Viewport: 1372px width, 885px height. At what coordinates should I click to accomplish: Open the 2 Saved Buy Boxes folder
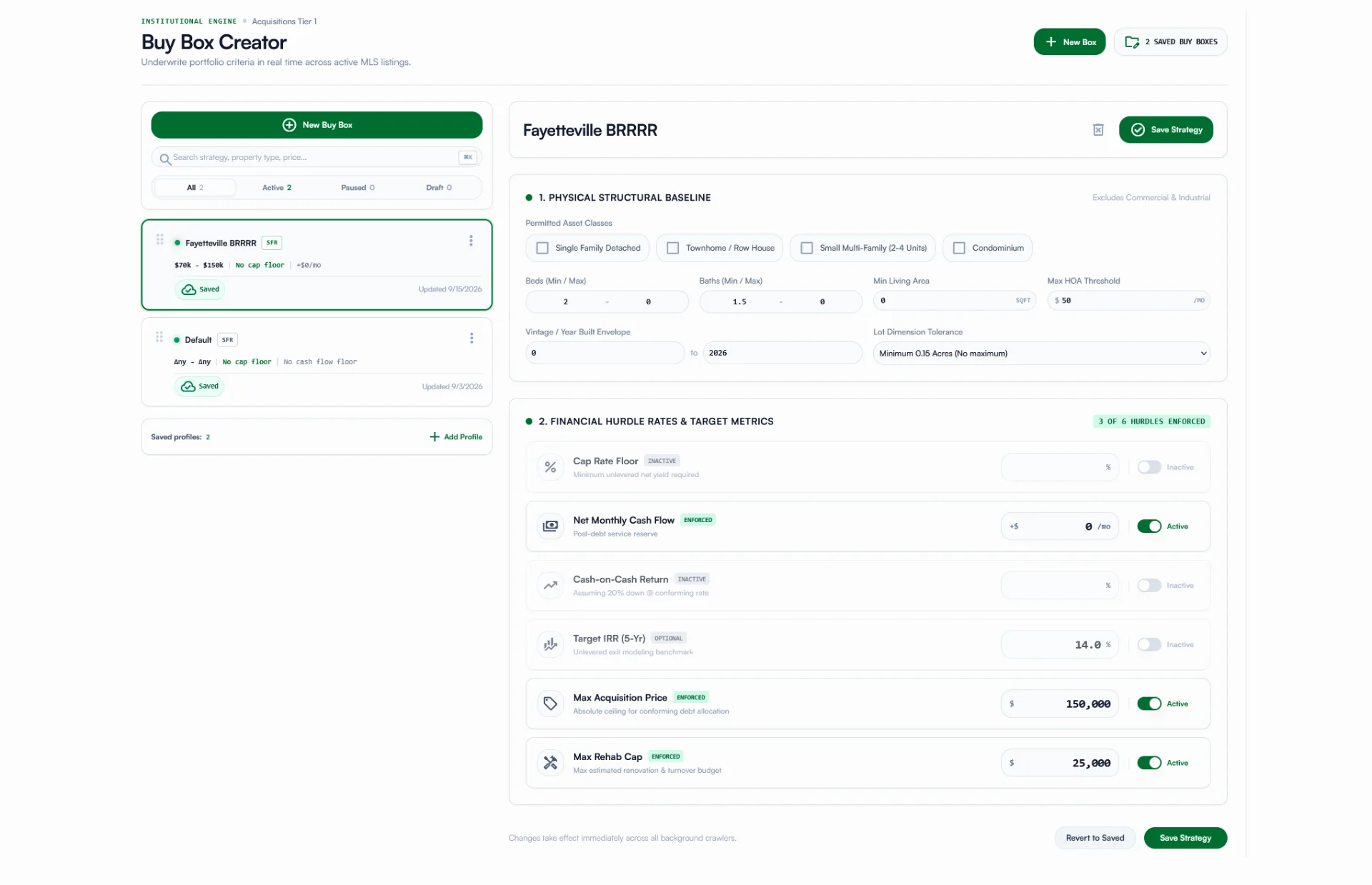point(1170,42)
